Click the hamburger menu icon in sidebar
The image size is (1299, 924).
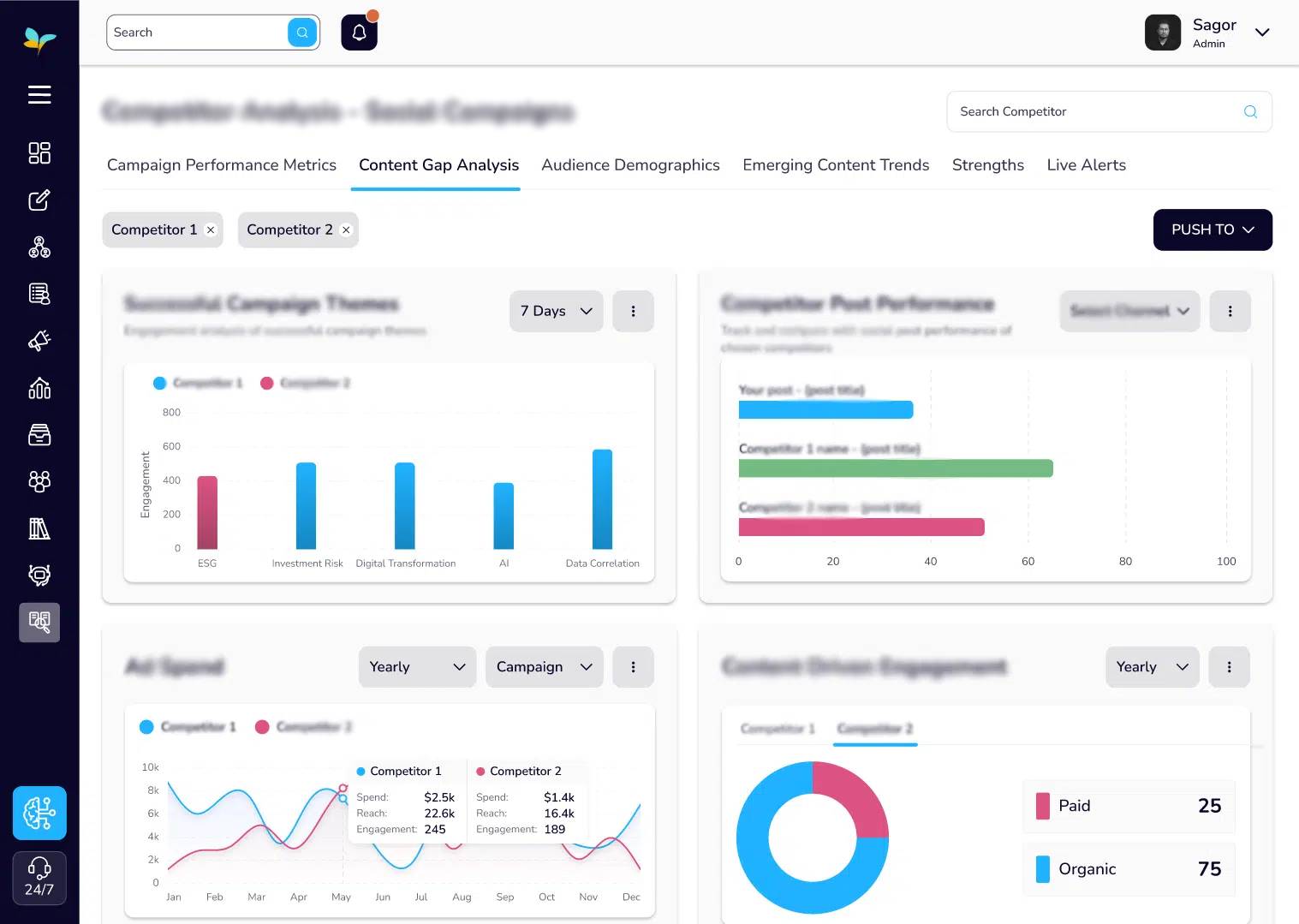[39, 94]
